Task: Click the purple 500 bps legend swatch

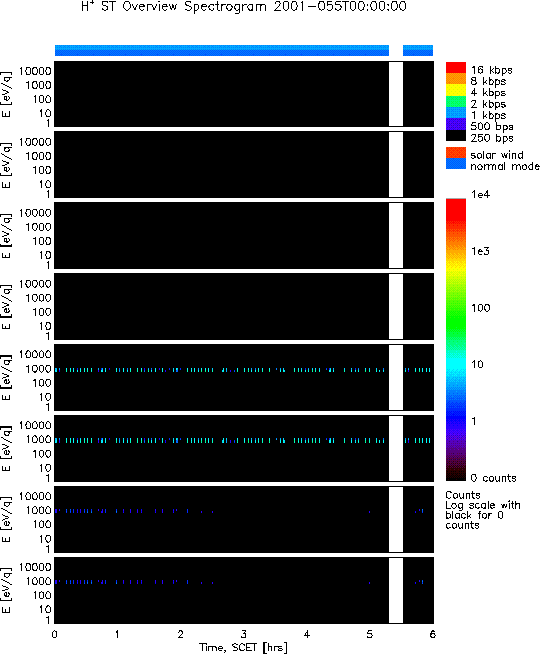Action: click(456, 124)
